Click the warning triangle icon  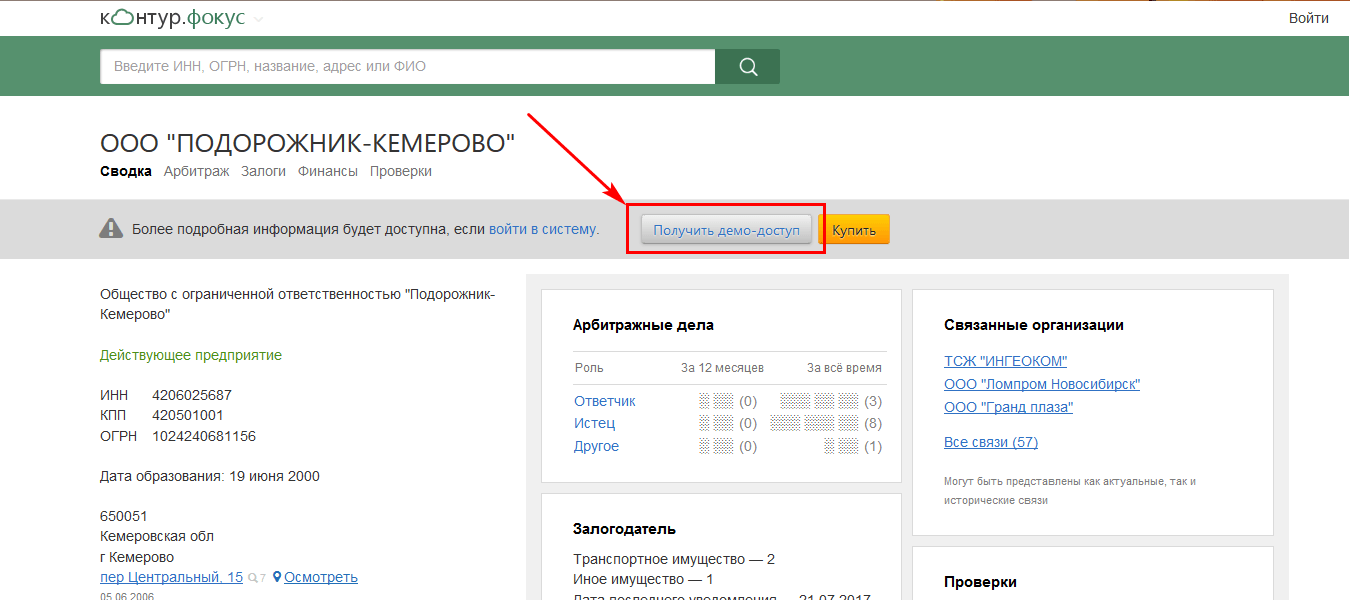[x=111, y=229]
